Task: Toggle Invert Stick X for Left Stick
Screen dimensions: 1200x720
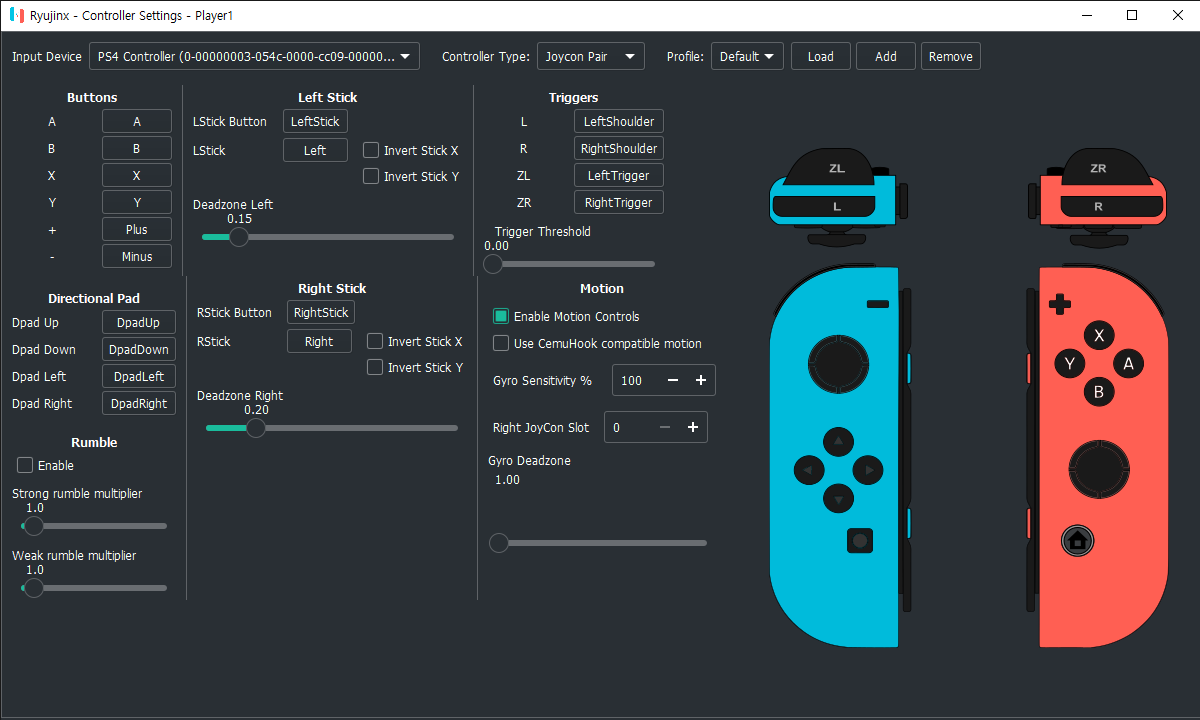Action: [371, 150]
